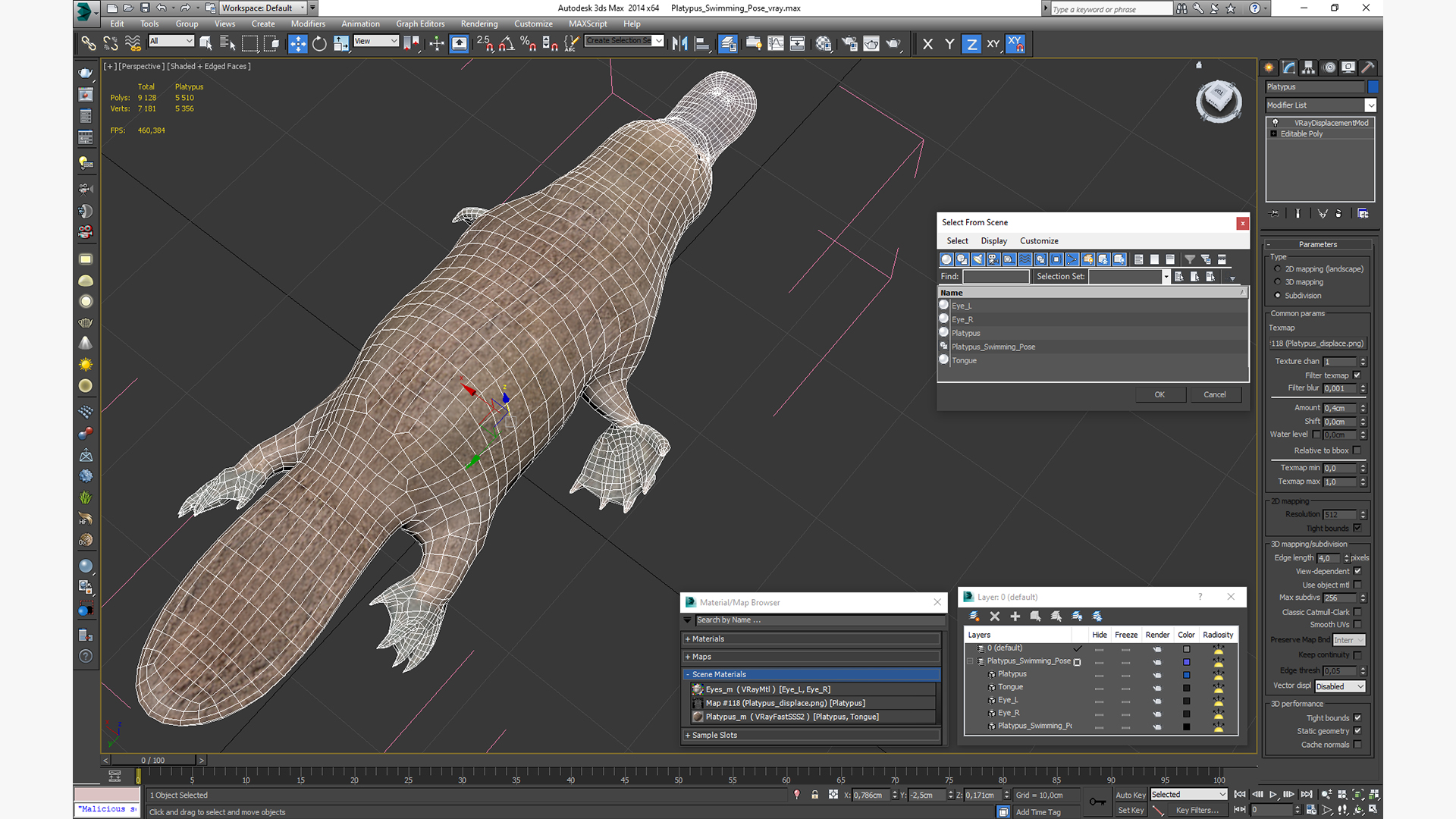Enable Tight bounds checkbox in VRay displacement
This screenshot has height=819, width=1456.
point(1357,527)
